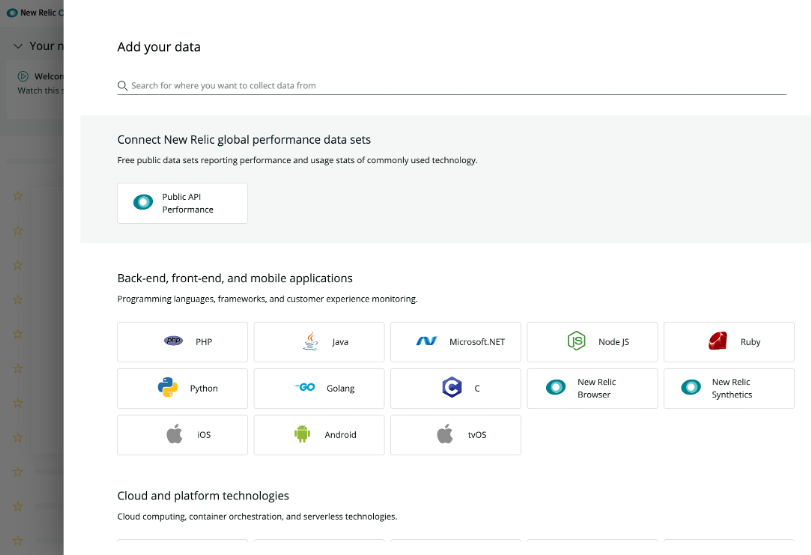Focus the data source search field
This screenshot has width=811, height=555.
452,86
